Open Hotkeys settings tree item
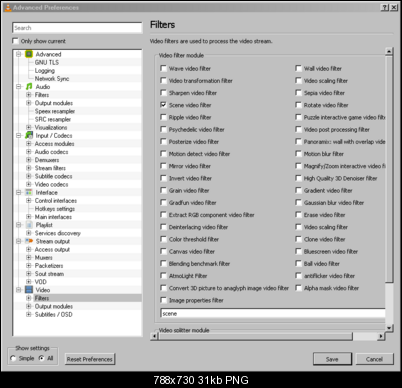 tap(55, 209)
